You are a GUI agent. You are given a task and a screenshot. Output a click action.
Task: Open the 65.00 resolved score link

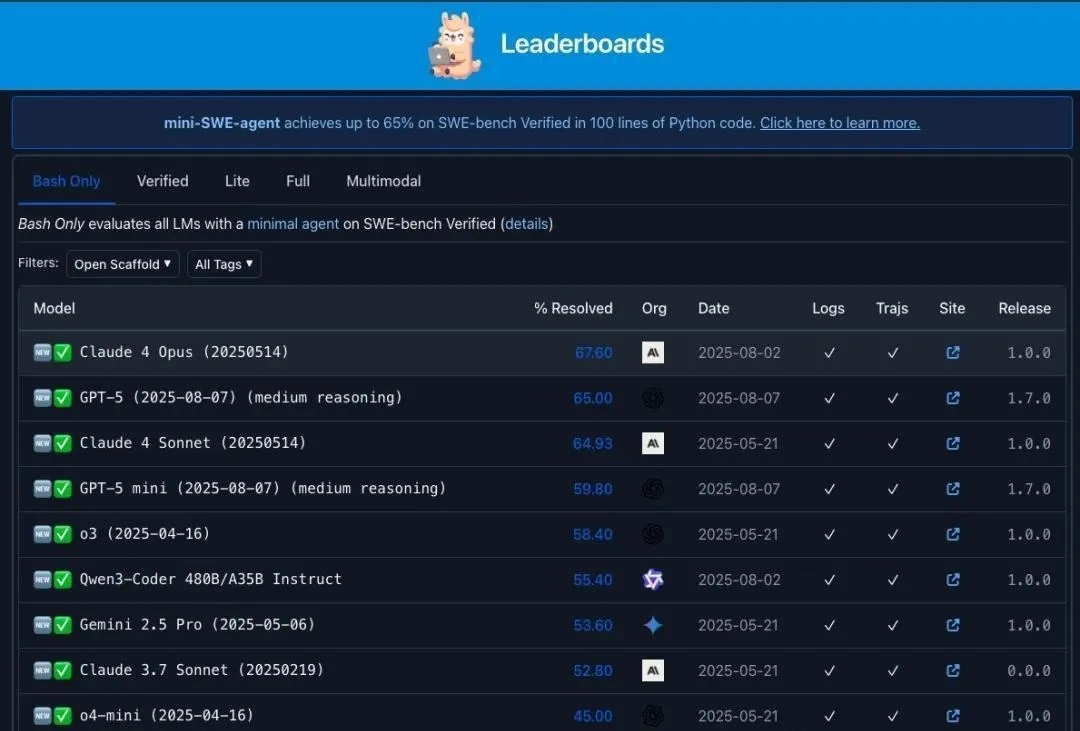pyautogui.click(x=593, y=398)
